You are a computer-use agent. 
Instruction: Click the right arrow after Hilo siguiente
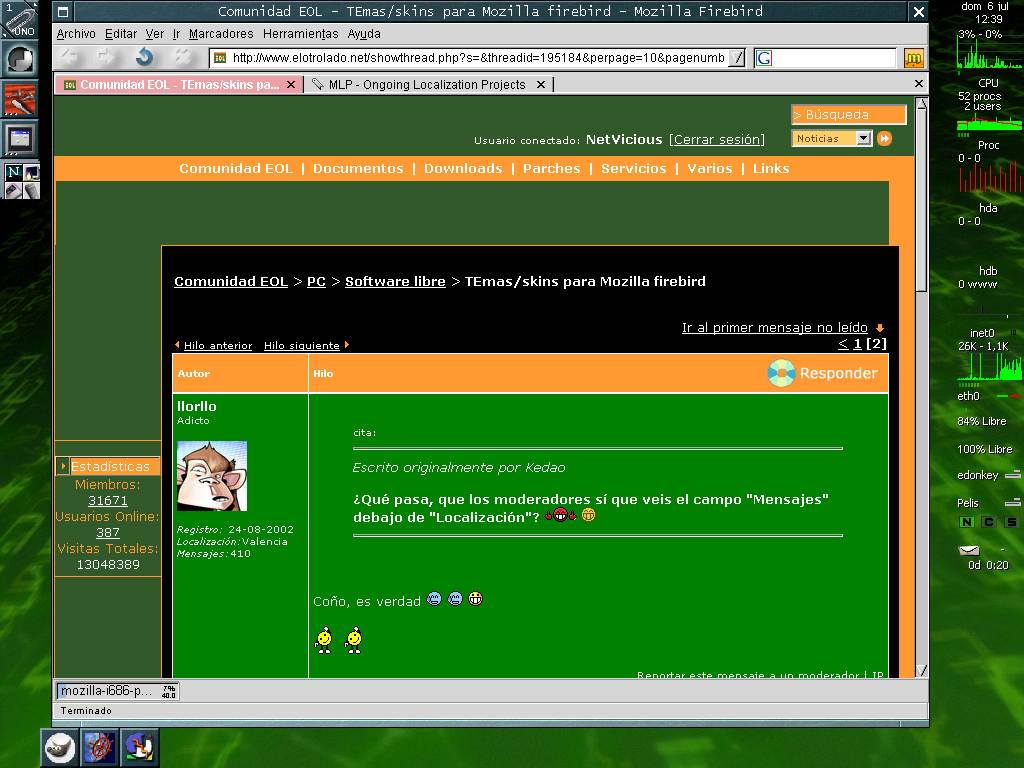[x=346, y=345]
